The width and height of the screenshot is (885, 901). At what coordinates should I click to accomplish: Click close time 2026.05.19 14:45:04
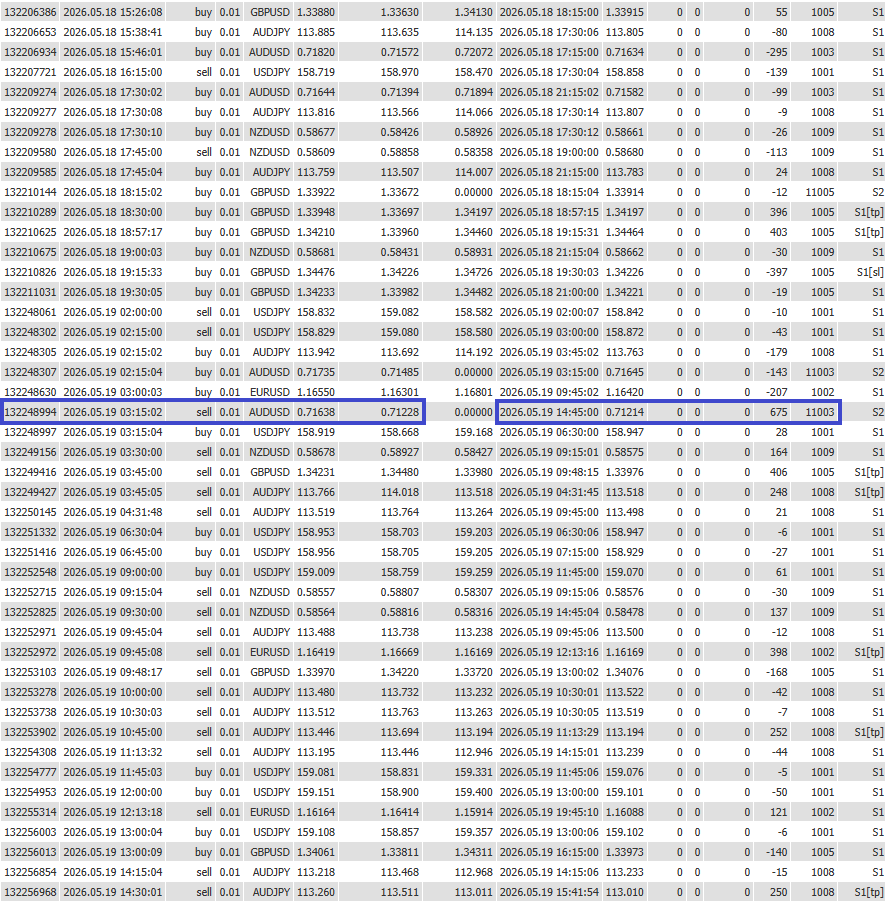click(x=549, y=612)
